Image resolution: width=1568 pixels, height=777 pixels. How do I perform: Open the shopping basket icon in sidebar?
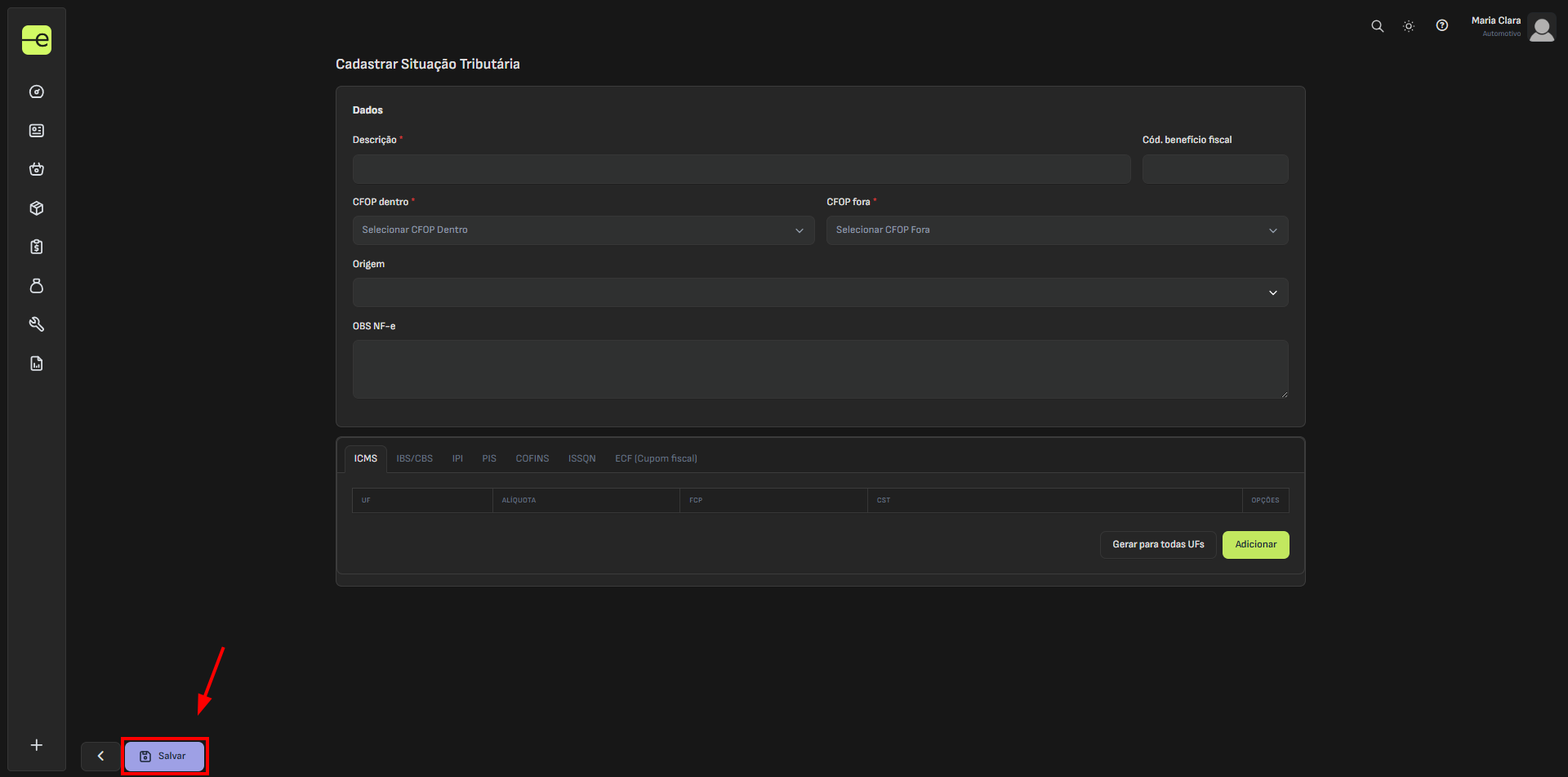(37, 169)
